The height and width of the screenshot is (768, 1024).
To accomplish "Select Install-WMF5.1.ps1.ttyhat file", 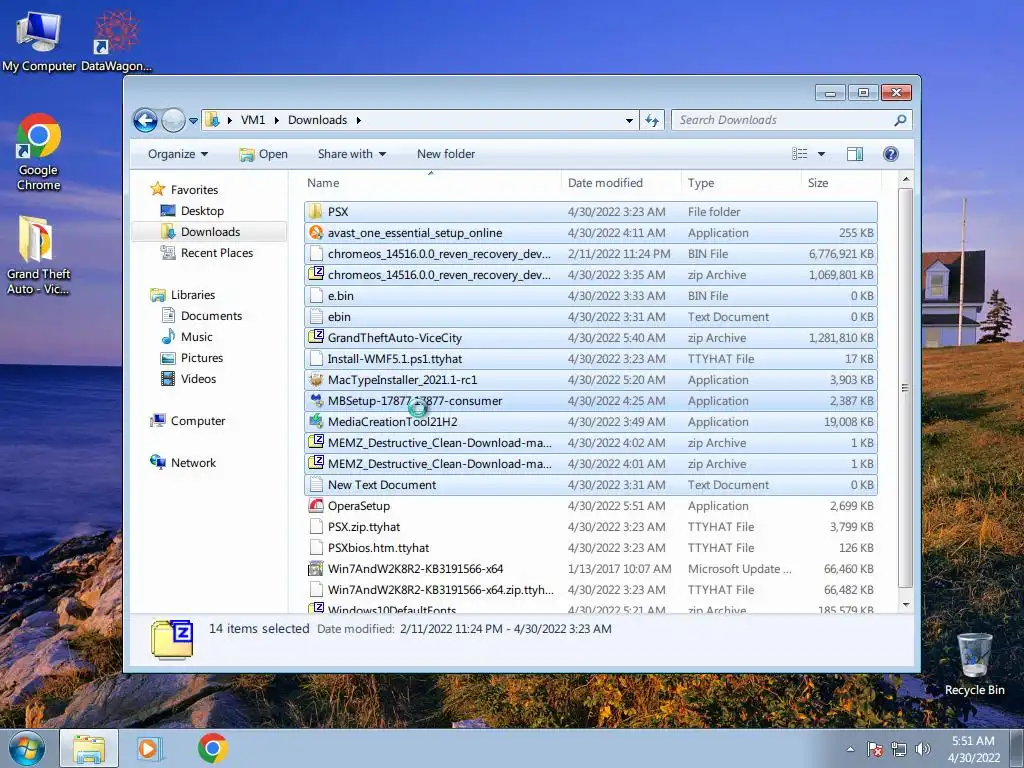I will [590, 359].
